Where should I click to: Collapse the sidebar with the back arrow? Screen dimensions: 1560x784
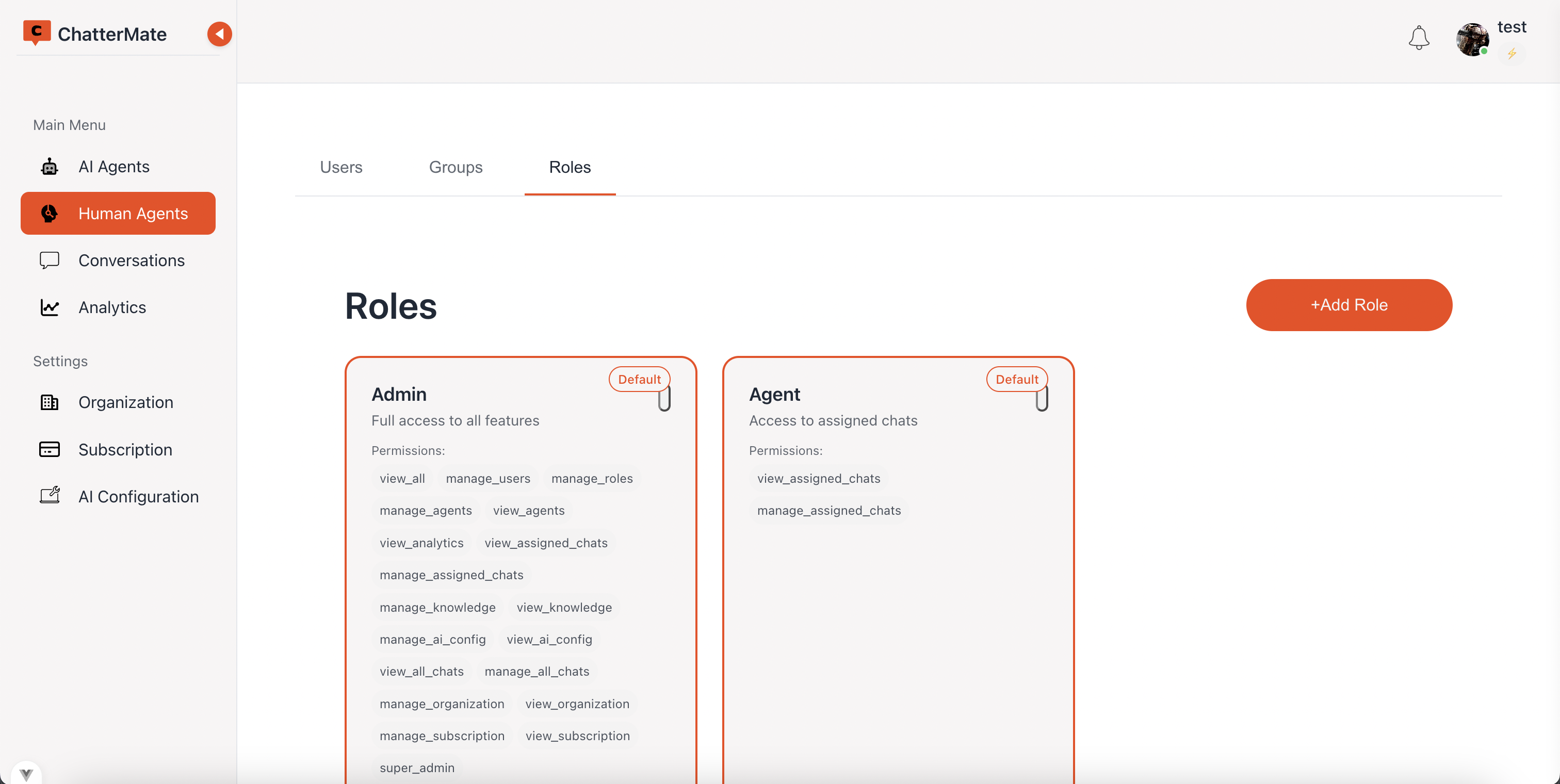(219, 34)
